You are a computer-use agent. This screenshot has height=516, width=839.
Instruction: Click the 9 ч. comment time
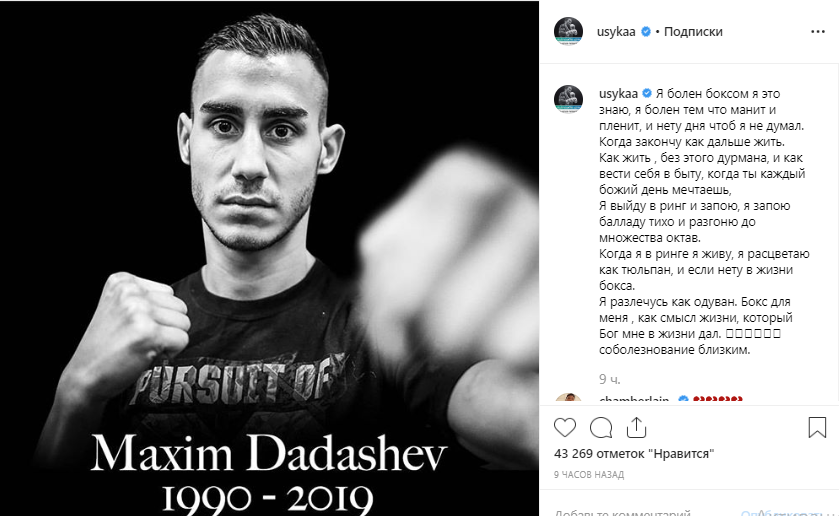click(x=609, y=380)
